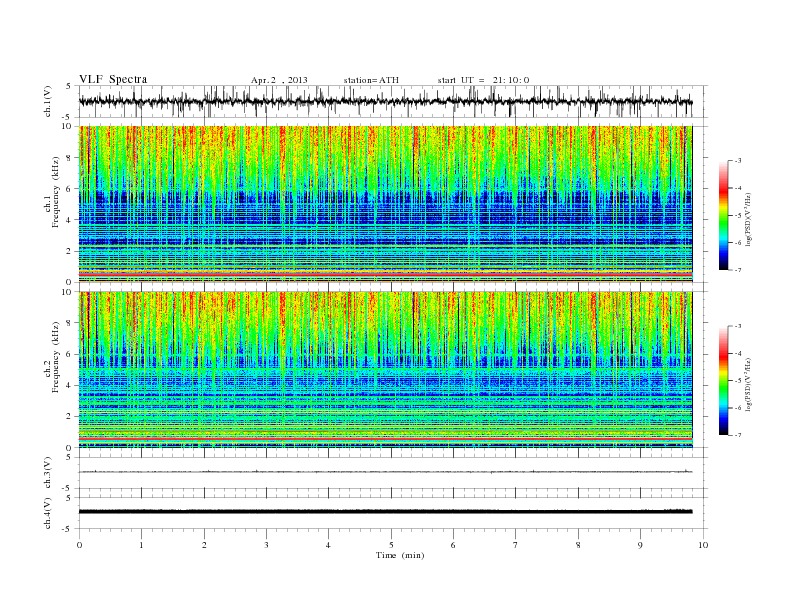Click the ch.4(V) axis label
Image resolution: width=792 pixels, height=612 pixels.
[x=48, y=513]
